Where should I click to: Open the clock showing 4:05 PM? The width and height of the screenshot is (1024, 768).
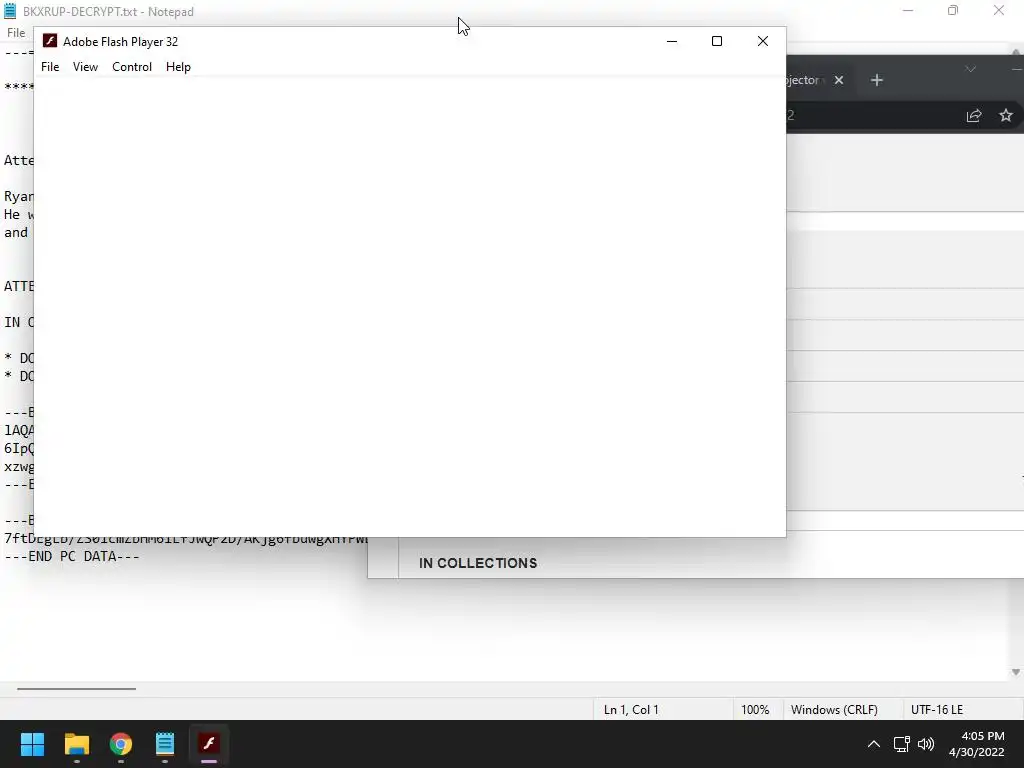click(x=976, y=744)
